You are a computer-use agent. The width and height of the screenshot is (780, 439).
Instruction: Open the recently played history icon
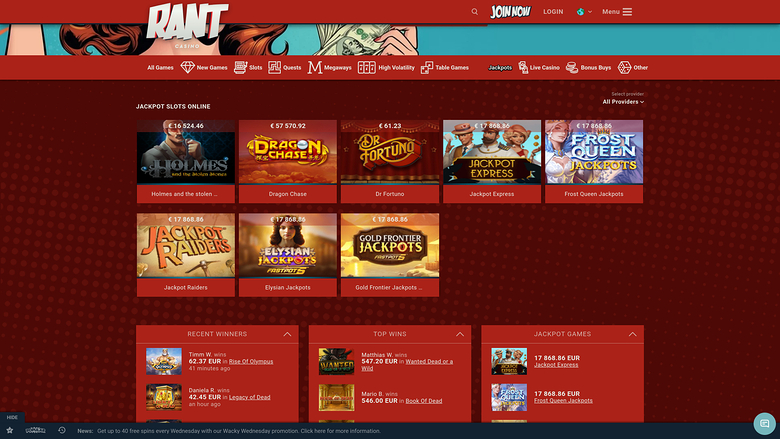coord(62,431)
